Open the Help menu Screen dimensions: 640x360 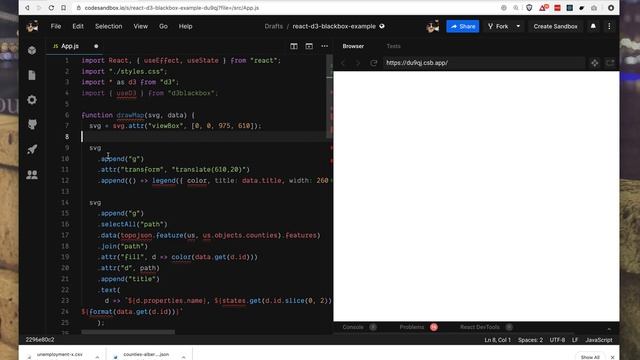tap(185, 26)
